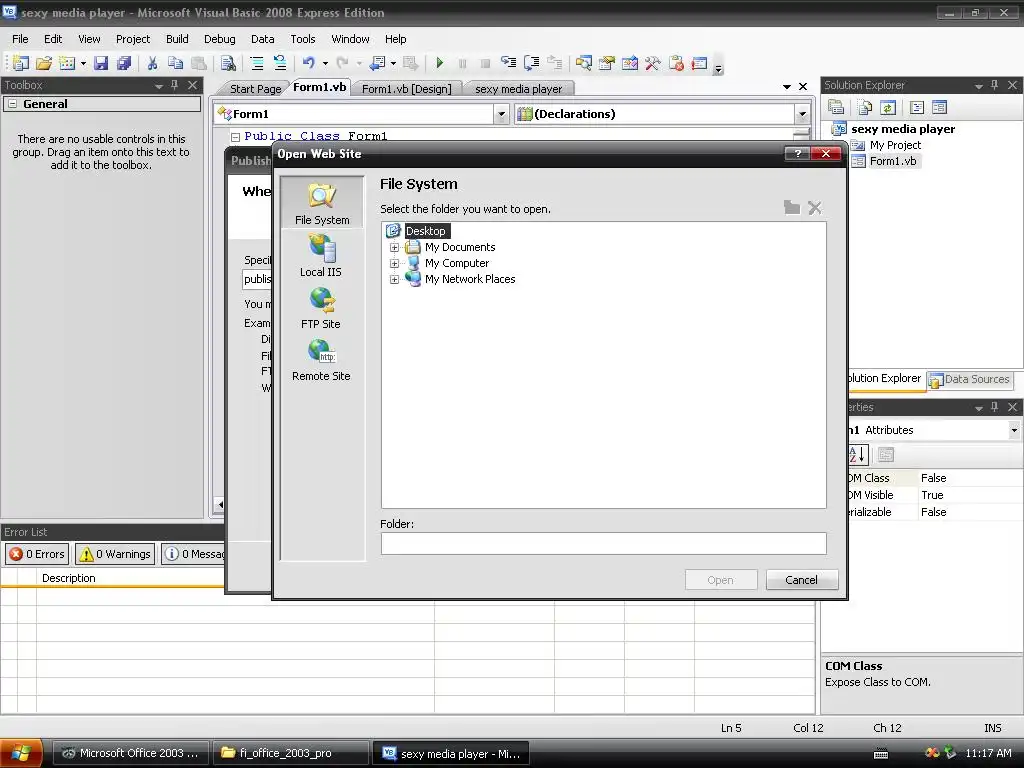Click the Save floppy disk icon

[x=101, y=63]
